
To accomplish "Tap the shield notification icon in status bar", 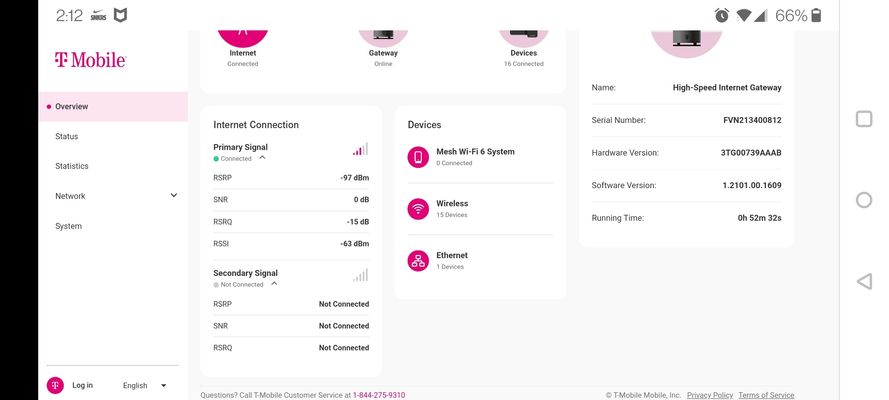I will (120, 15).
